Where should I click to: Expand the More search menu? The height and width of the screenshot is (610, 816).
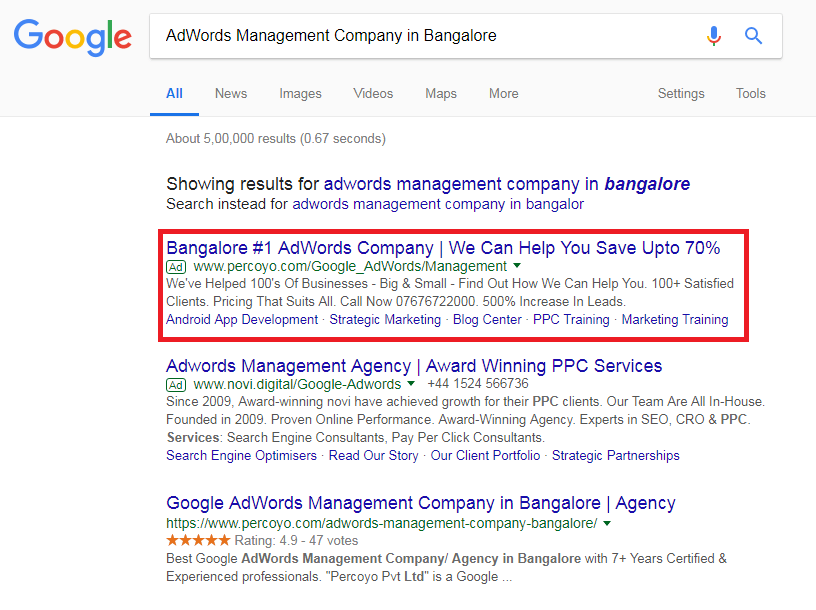pos(503,94)
